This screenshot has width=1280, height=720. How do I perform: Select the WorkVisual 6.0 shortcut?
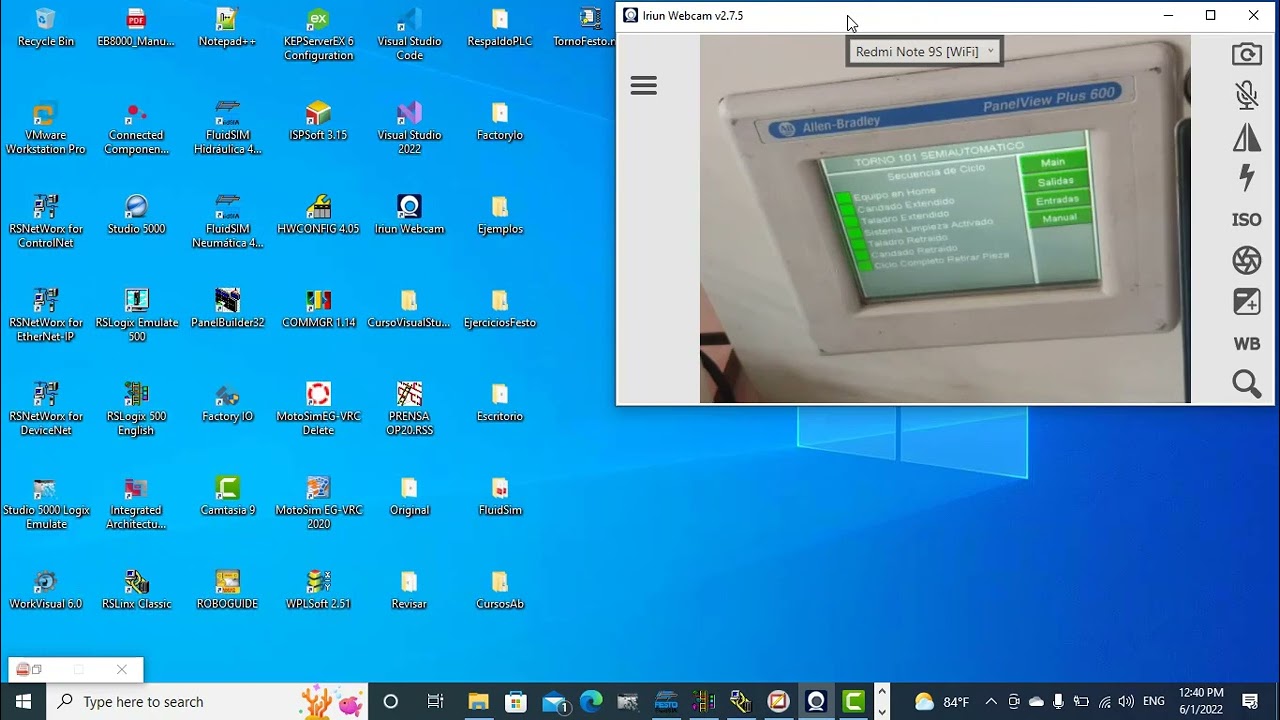click(46, 590)
